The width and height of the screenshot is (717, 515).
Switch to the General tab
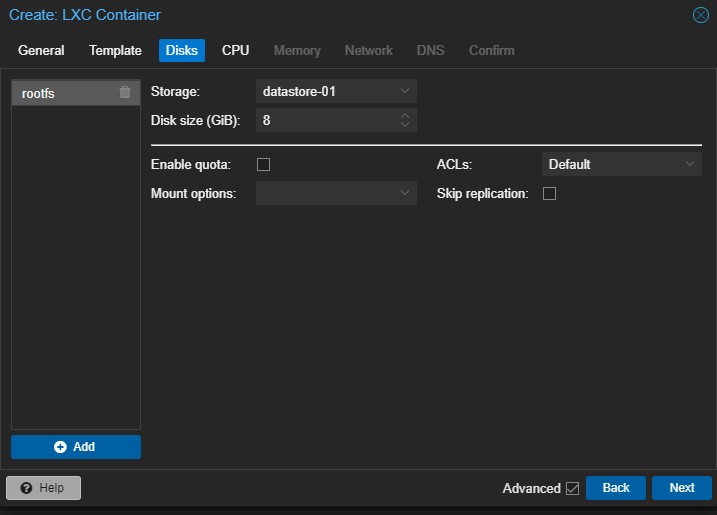click(x=41, y=50)
